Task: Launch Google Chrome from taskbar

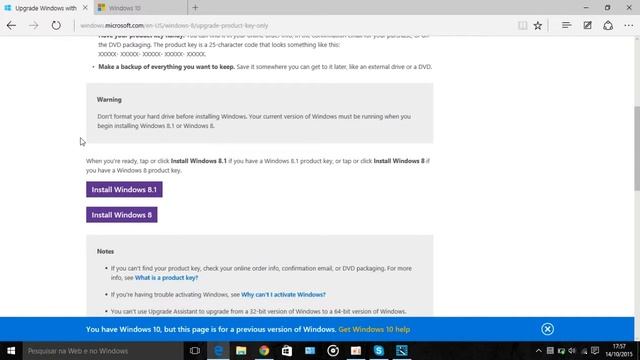Action: (x=264, y=351)
